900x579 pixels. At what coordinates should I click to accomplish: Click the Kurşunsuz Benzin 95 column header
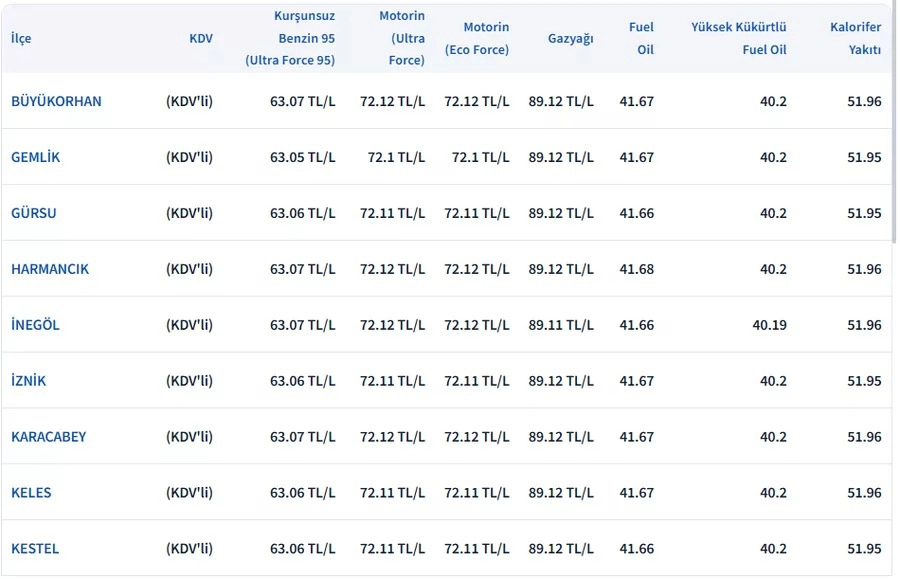(x=290, y=38)
